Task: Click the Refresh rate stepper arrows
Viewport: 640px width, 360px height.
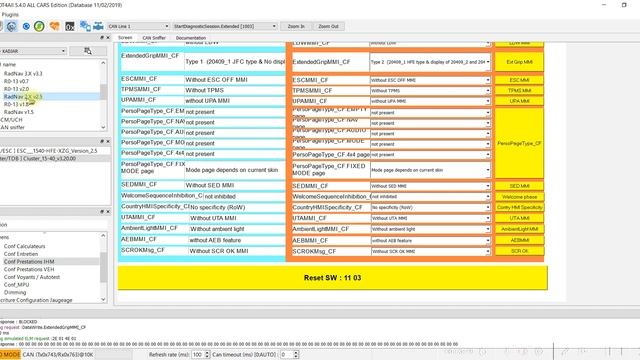Action: coord(207,355)
